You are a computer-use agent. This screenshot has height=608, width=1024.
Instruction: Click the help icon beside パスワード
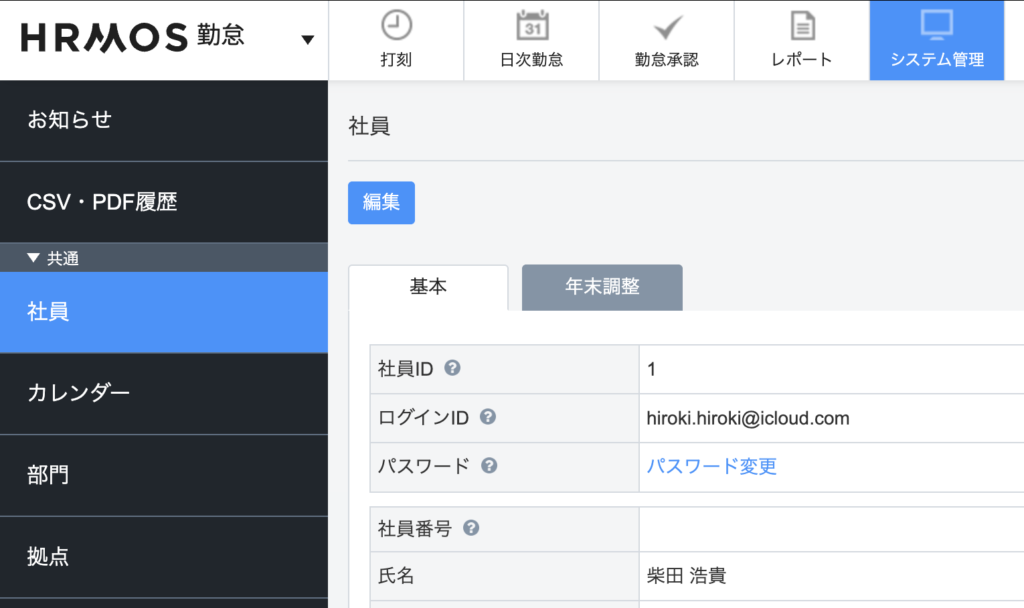tap(489, 466)
